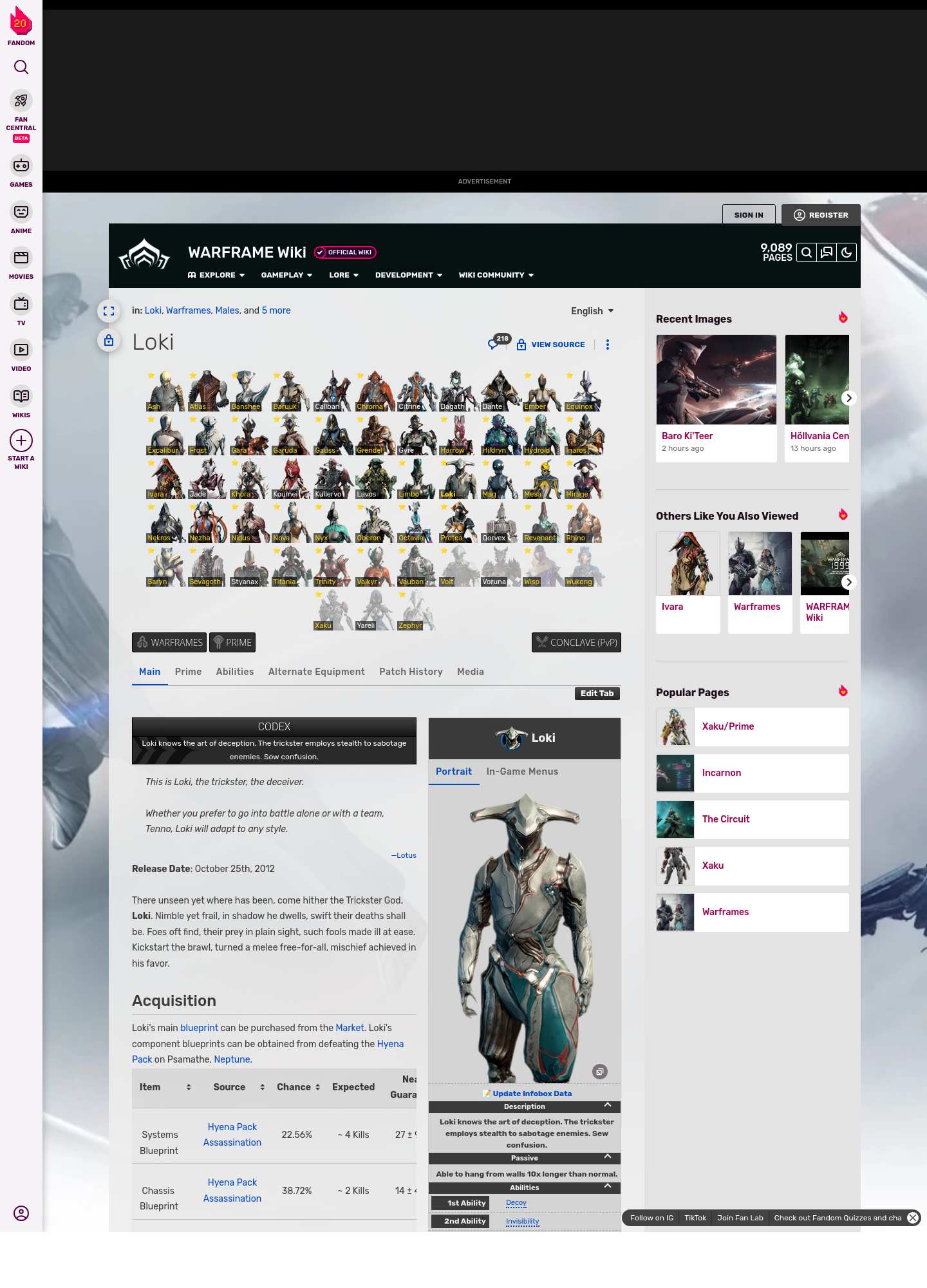Expand the Development menu
927x1288 pixels.
(x=409, y=275)
